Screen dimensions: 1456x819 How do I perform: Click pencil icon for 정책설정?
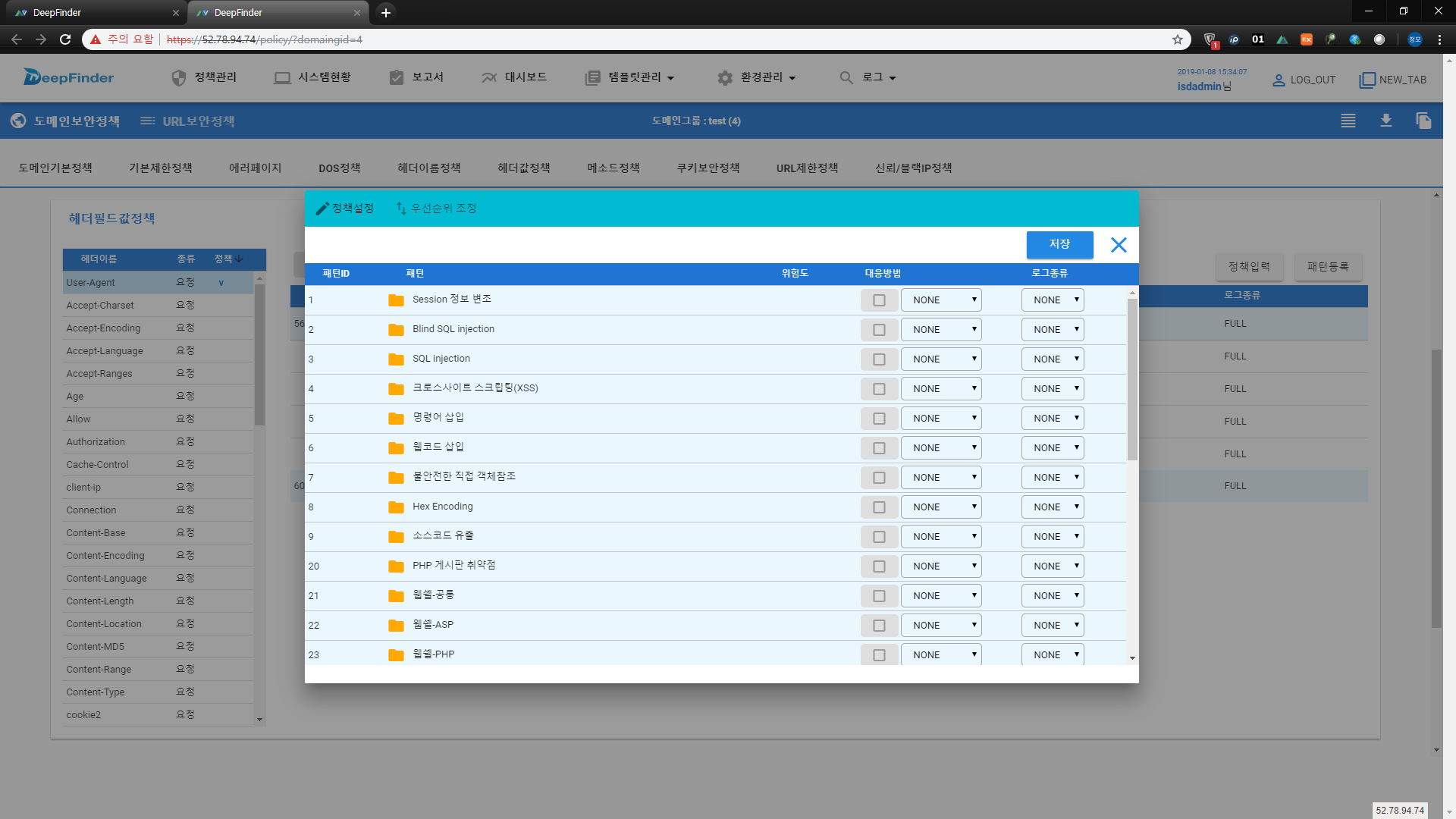point(322,209)
